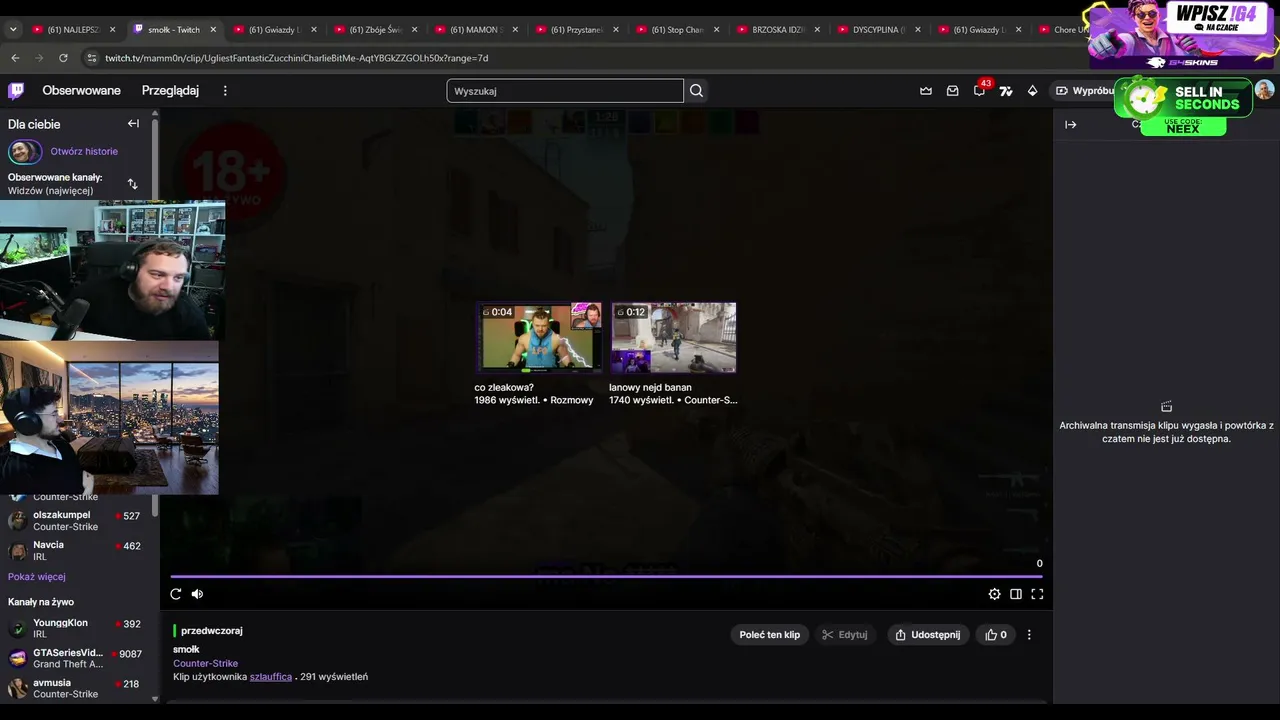Open the whispers envelope icon
Viewport: 1280px width, 720px height.
pos(953,91)
